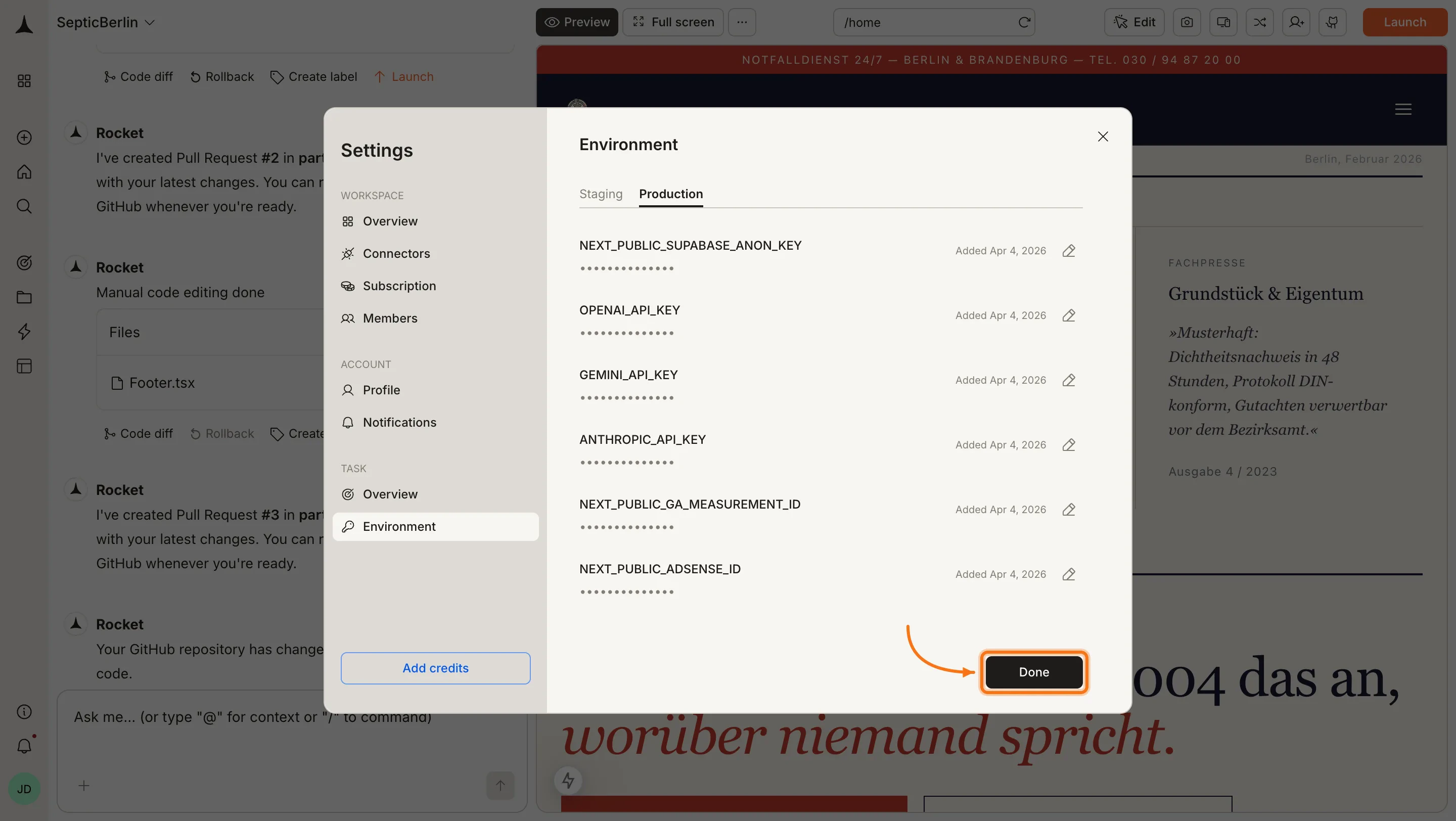Send message with arrow button

pyautogui.click(x=500, y=786)
